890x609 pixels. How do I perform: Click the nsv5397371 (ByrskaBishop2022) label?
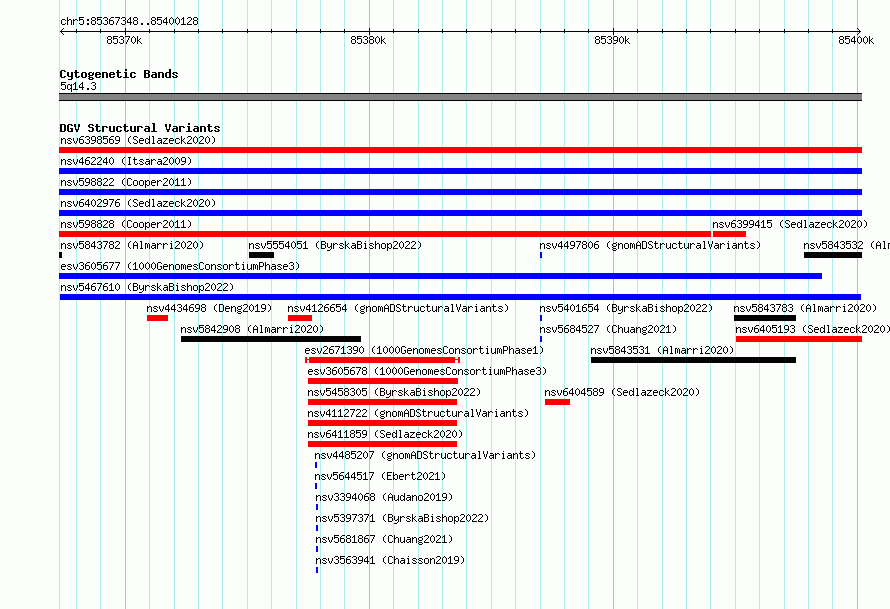[x=402, y=518]
